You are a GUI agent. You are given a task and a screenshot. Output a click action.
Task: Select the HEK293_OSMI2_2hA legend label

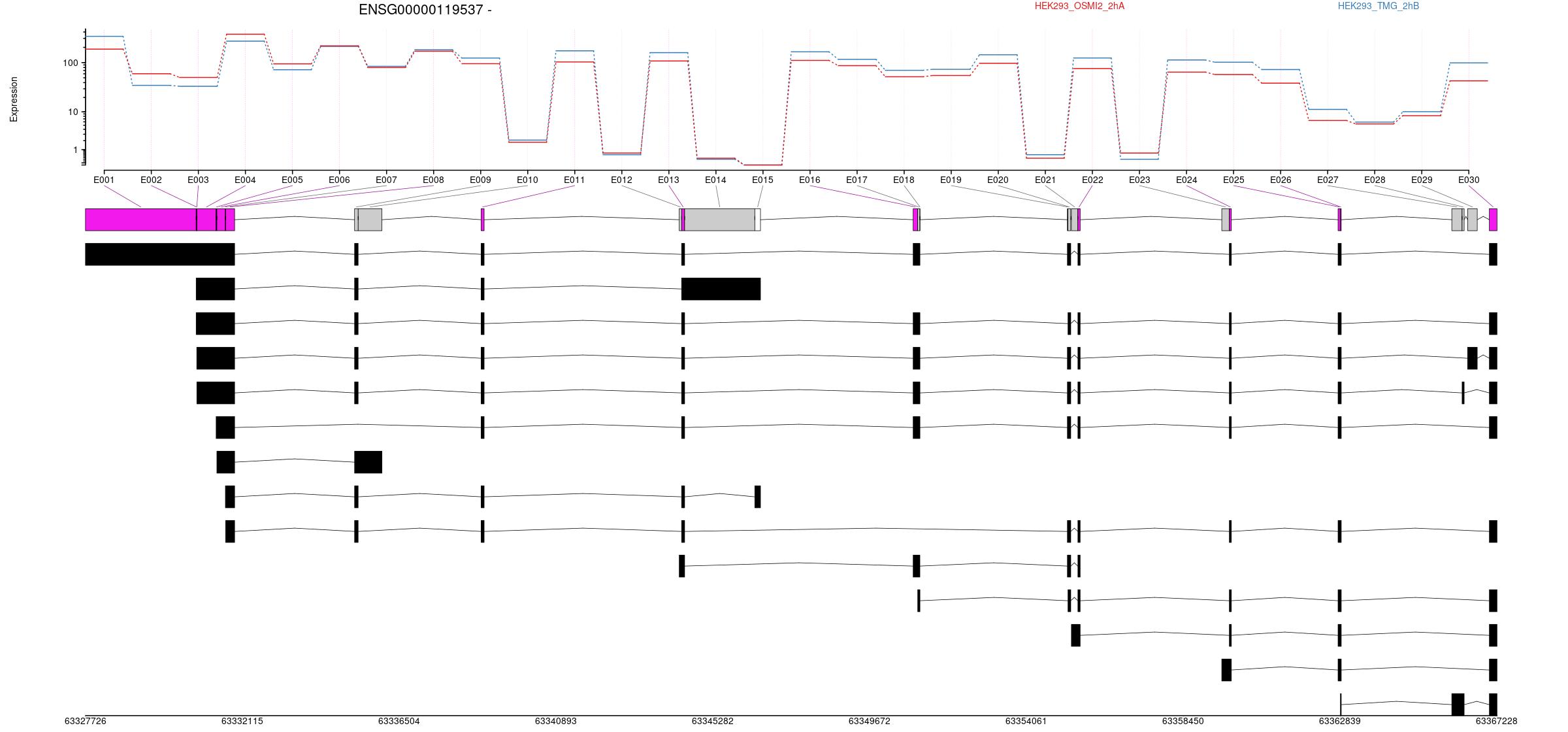coord(1079,6)
